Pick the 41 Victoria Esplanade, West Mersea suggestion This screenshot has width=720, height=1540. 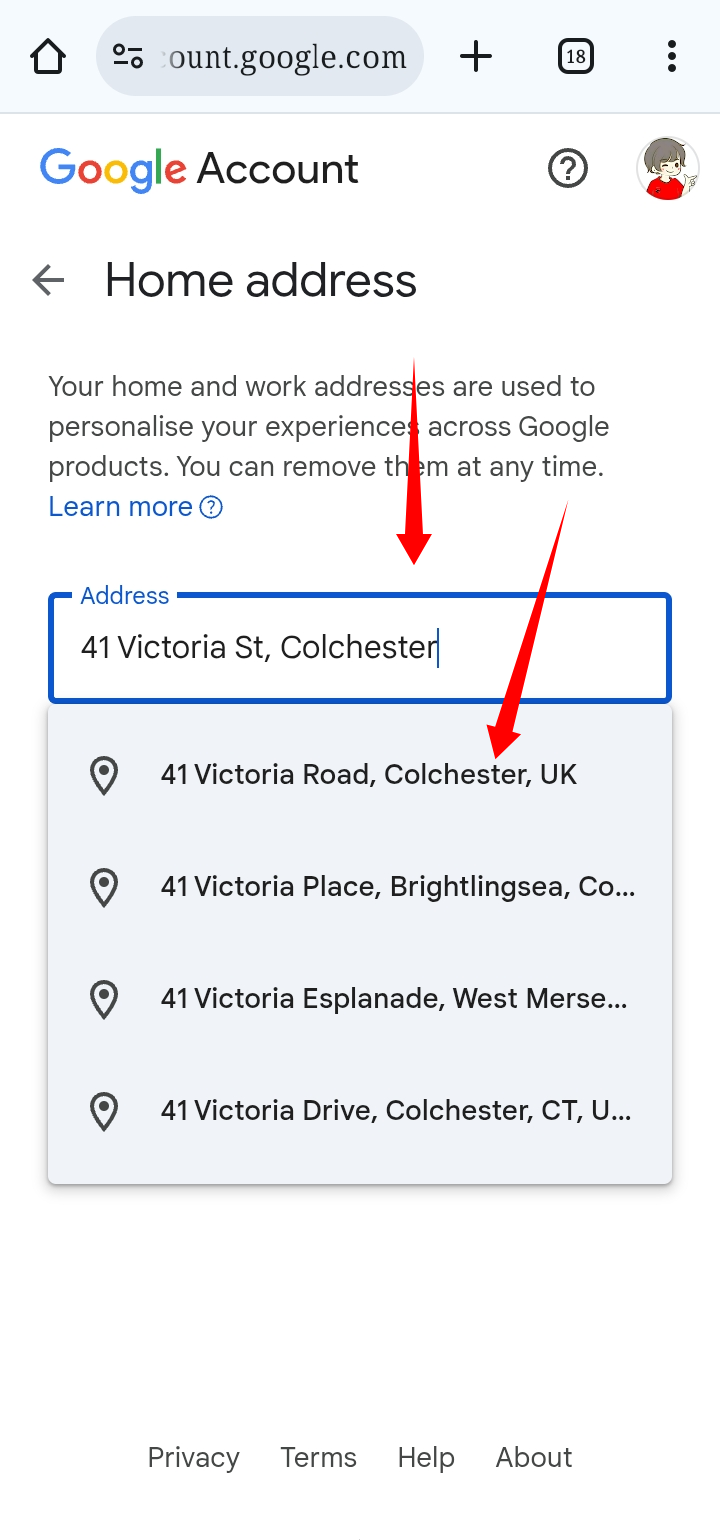[x=394, y=999]
